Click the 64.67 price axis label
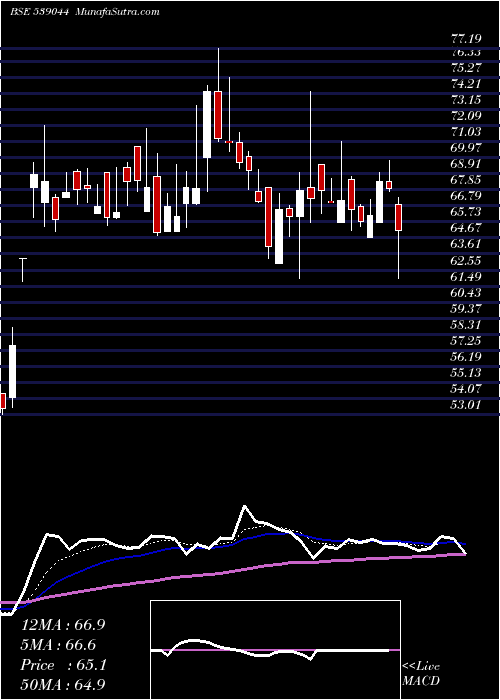The image size is (500, 700). pos(466,228)
